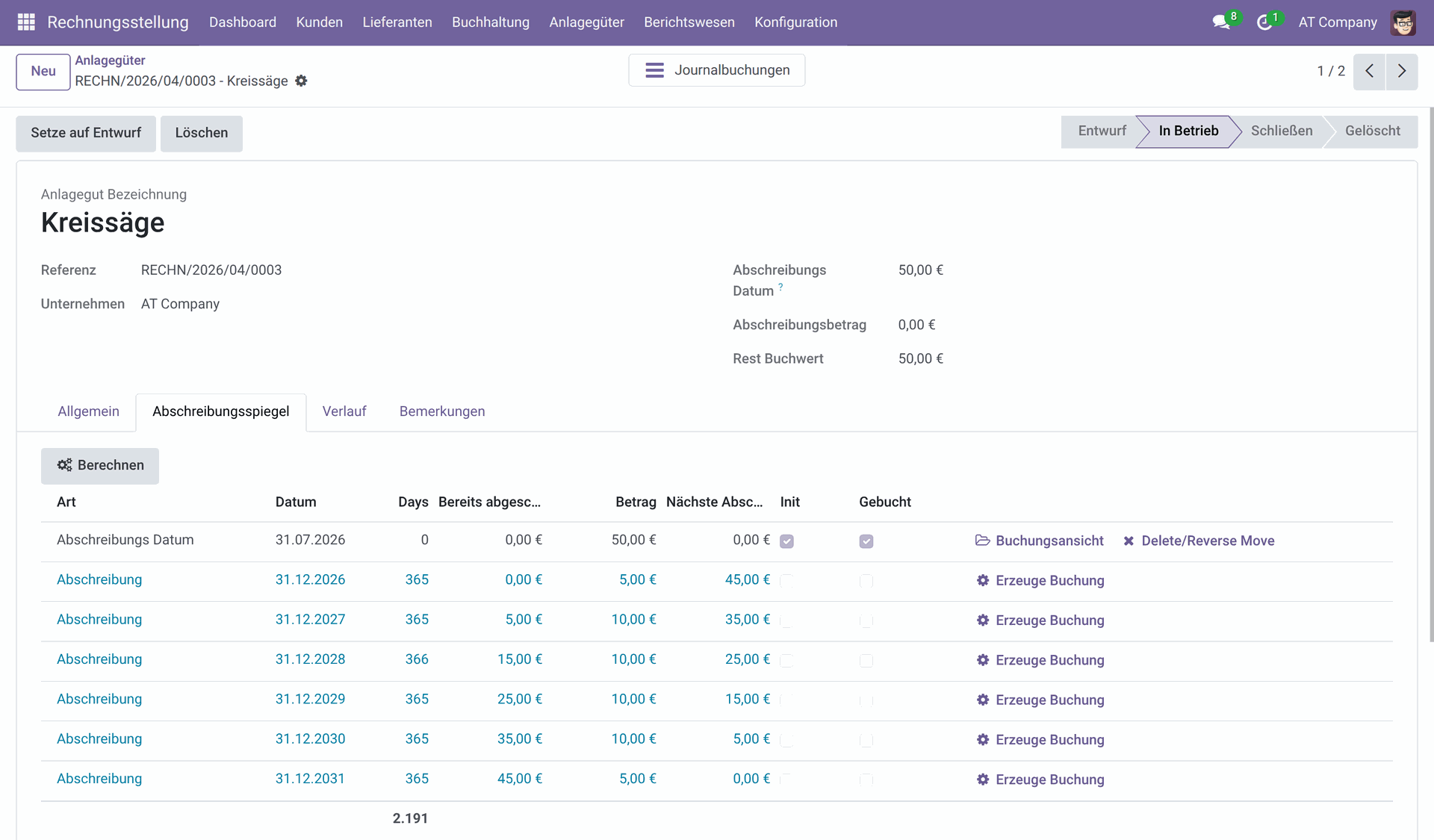Open the chat messages icon with badge 8
The height and width of the screenshot is (840, 1434).
click(1221, 22)
